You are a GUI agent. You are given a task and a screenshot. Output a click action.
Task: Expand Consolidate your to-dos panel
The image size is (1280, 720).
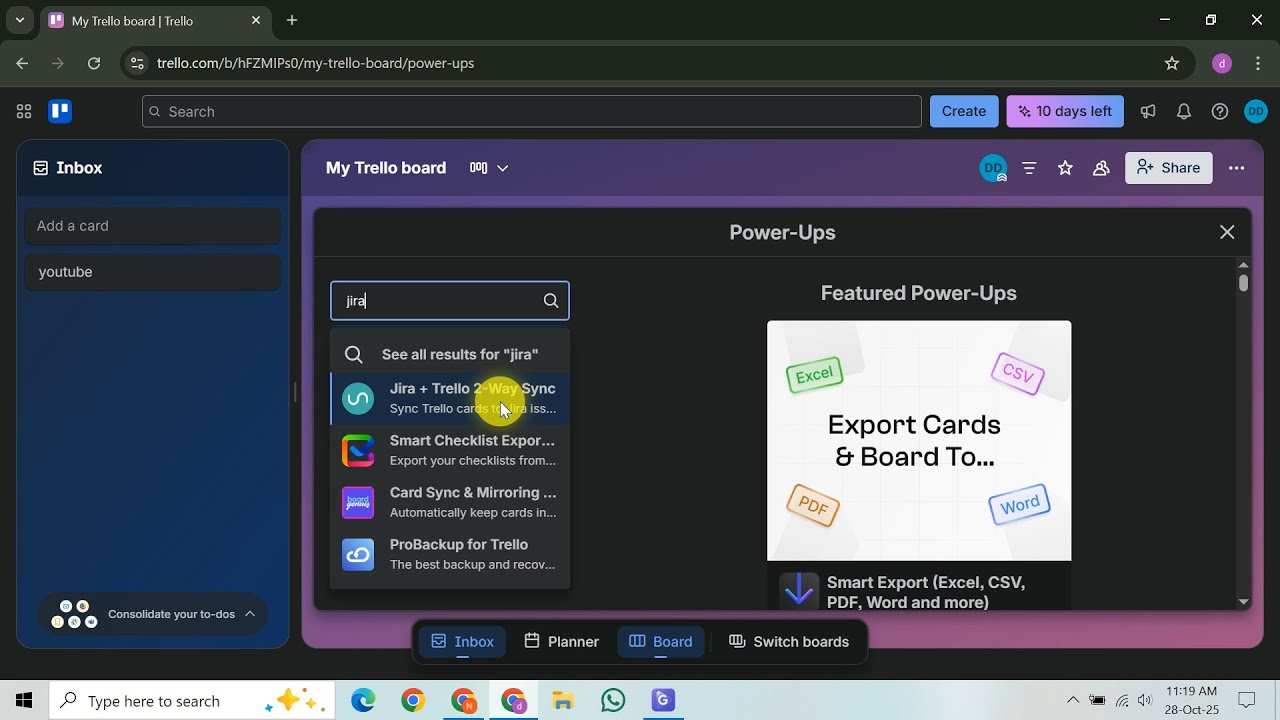point(153,614)
